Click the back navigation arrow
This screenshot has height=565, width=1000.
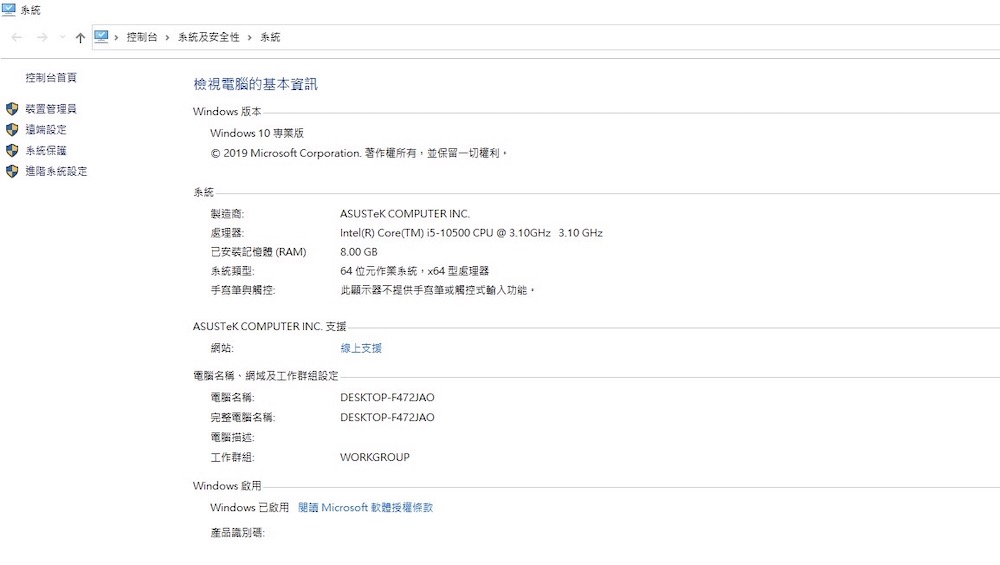tap(17, 37)
